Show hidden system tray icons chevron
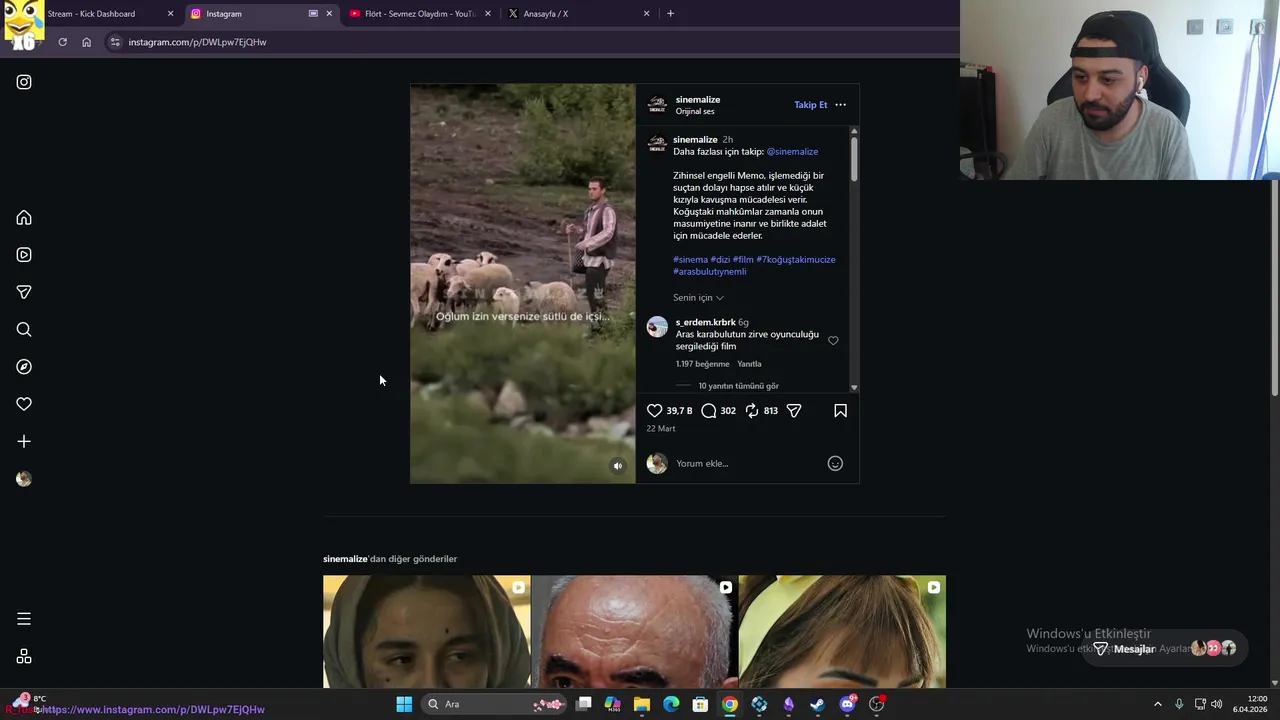Screen dimensions: 1280x720 pos(1158,704)
